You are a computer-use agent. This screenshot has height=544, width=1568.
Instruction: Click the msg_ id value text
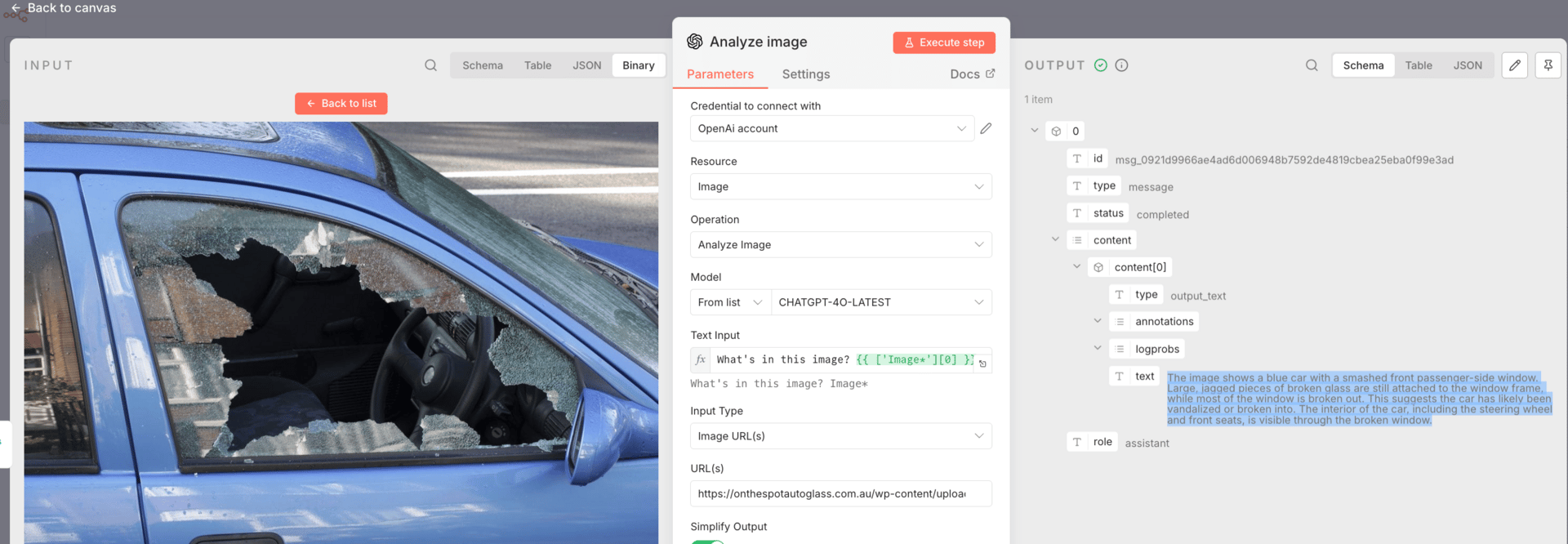1284,160
